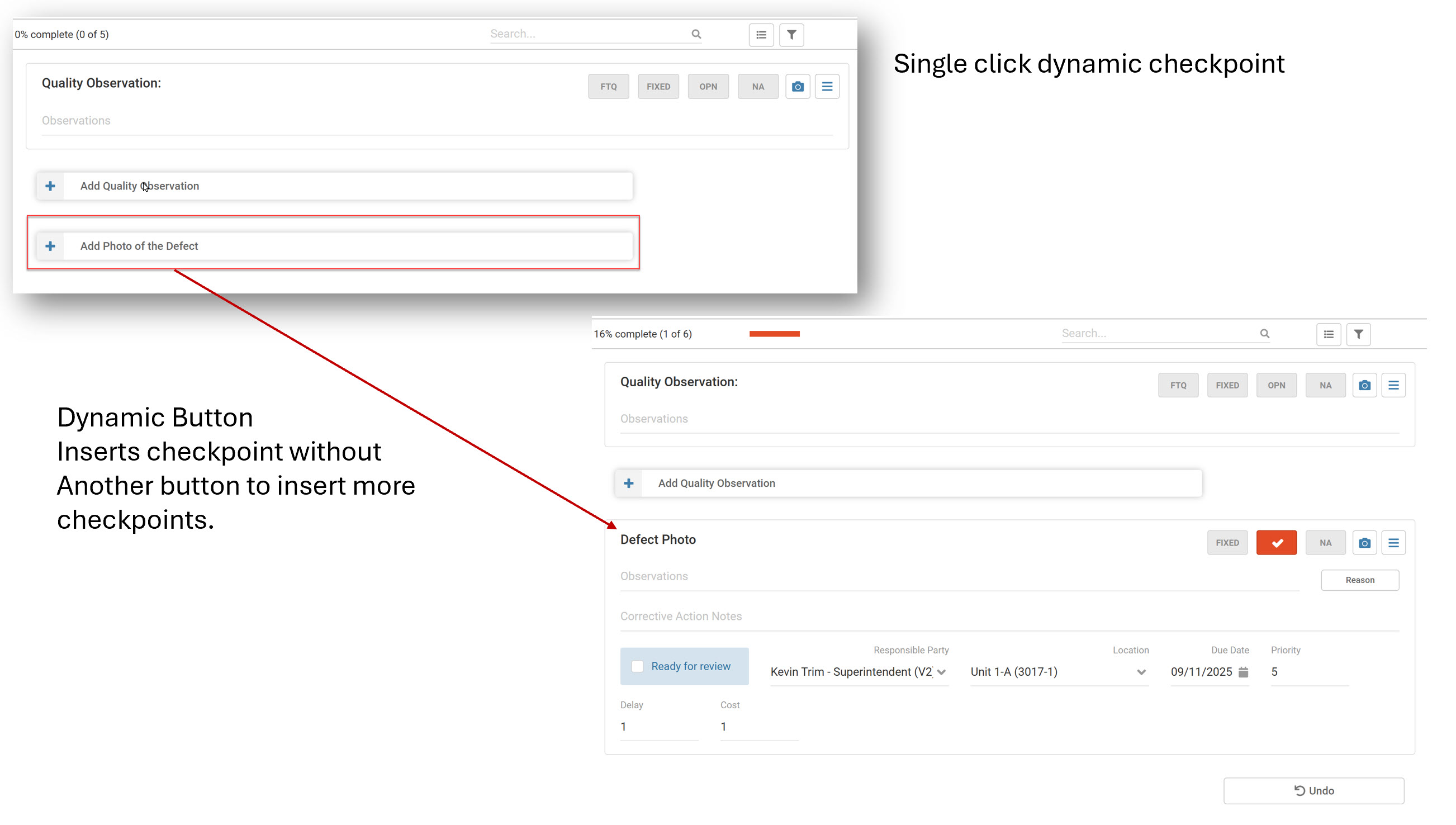The image size is (1456, 825).
Task: Click Cost field showing 1
Action: (759, 727)
